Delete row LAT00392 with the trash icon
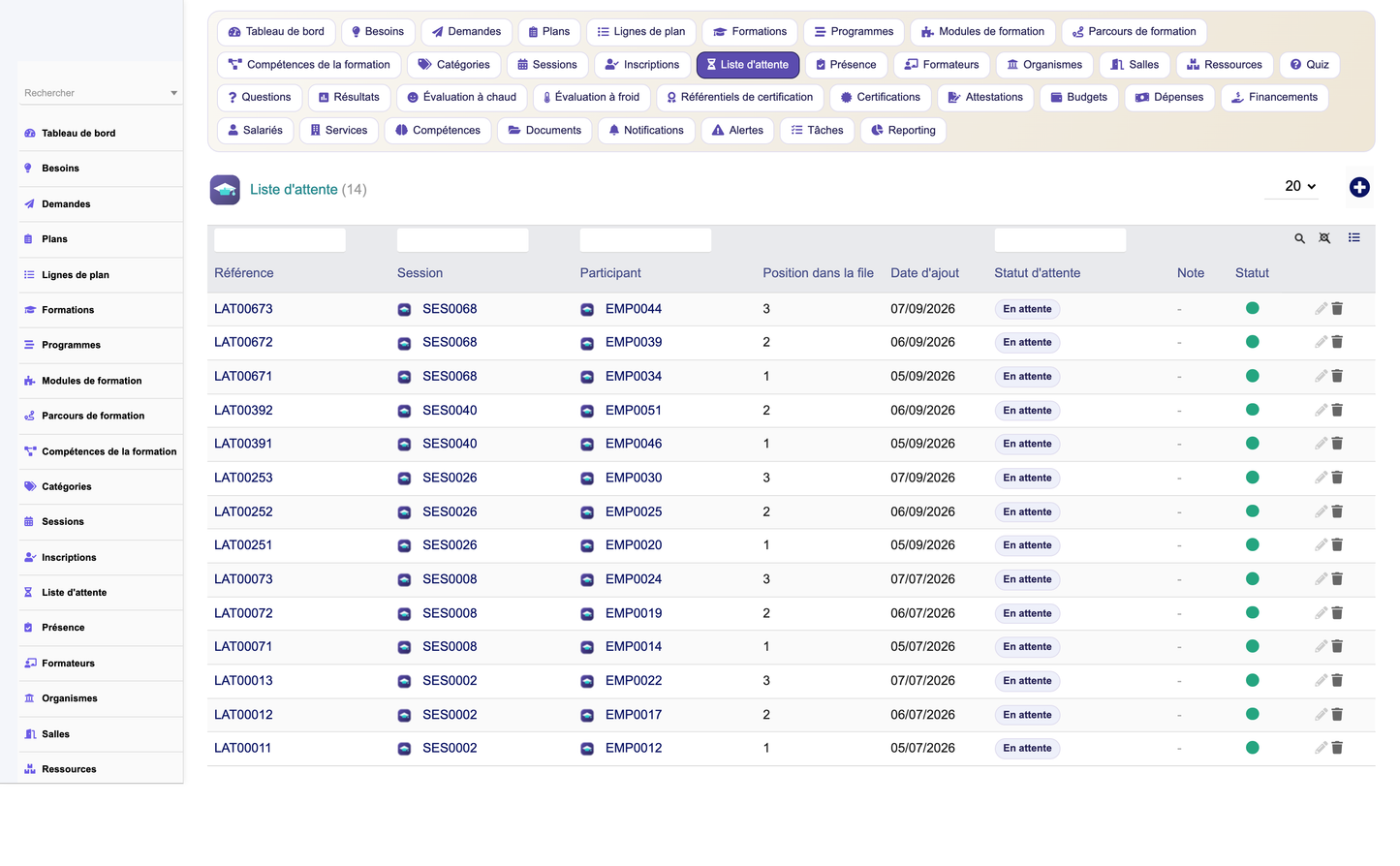 1337,410
